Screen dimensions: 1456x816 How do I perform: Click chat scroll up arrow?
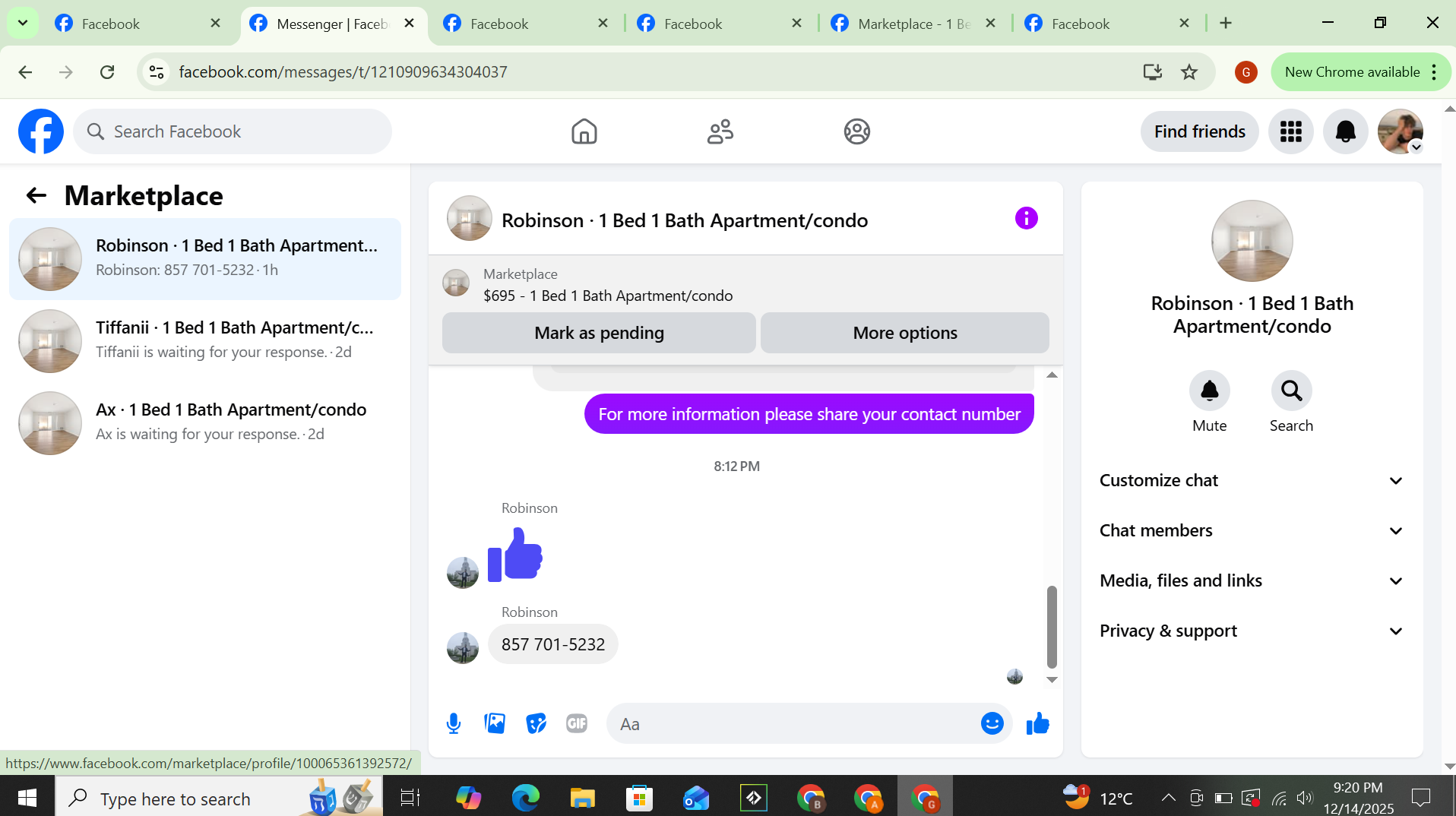(x=1052, y=375)
